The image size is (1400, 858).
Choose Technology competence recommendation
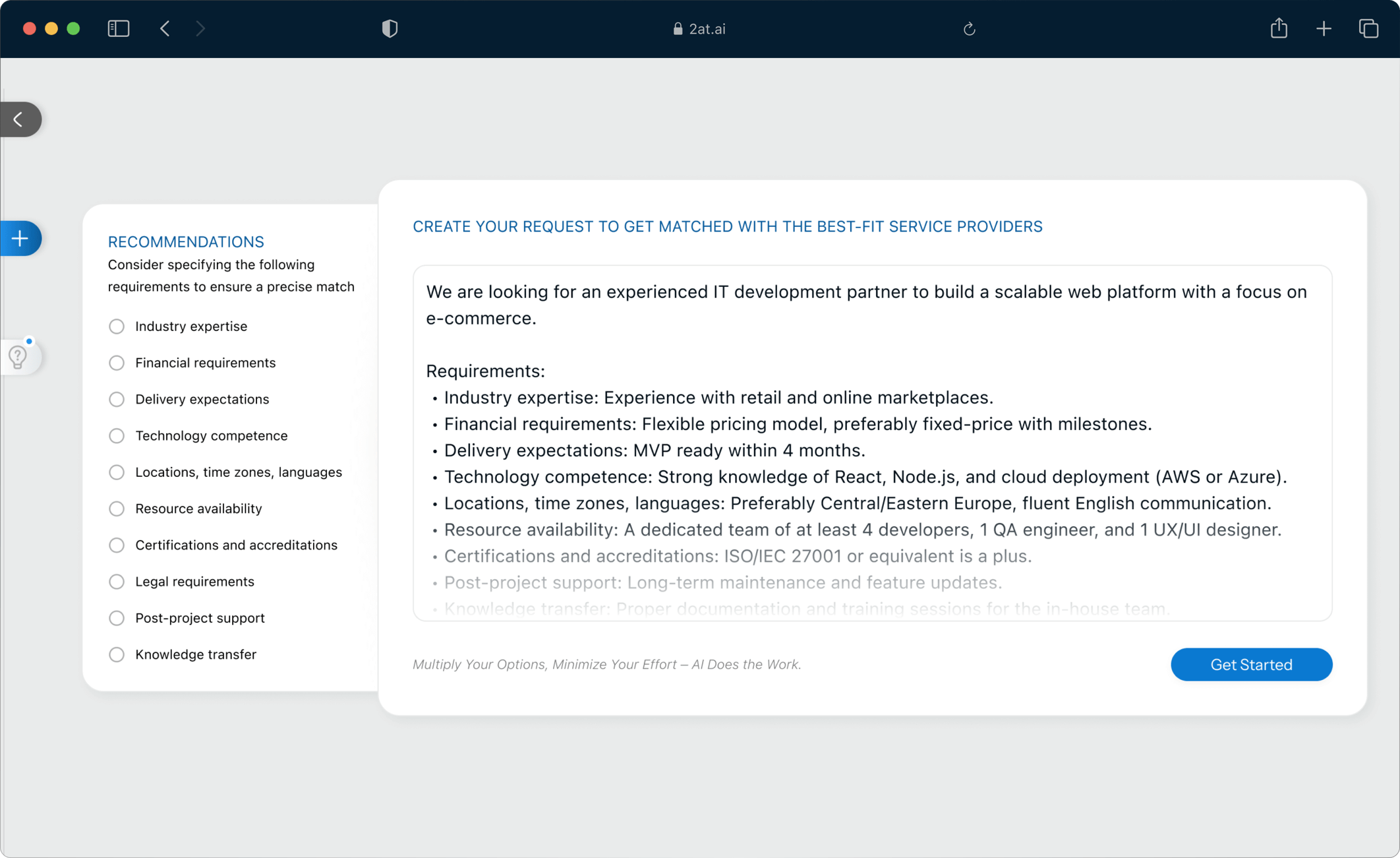pos(117,436)
